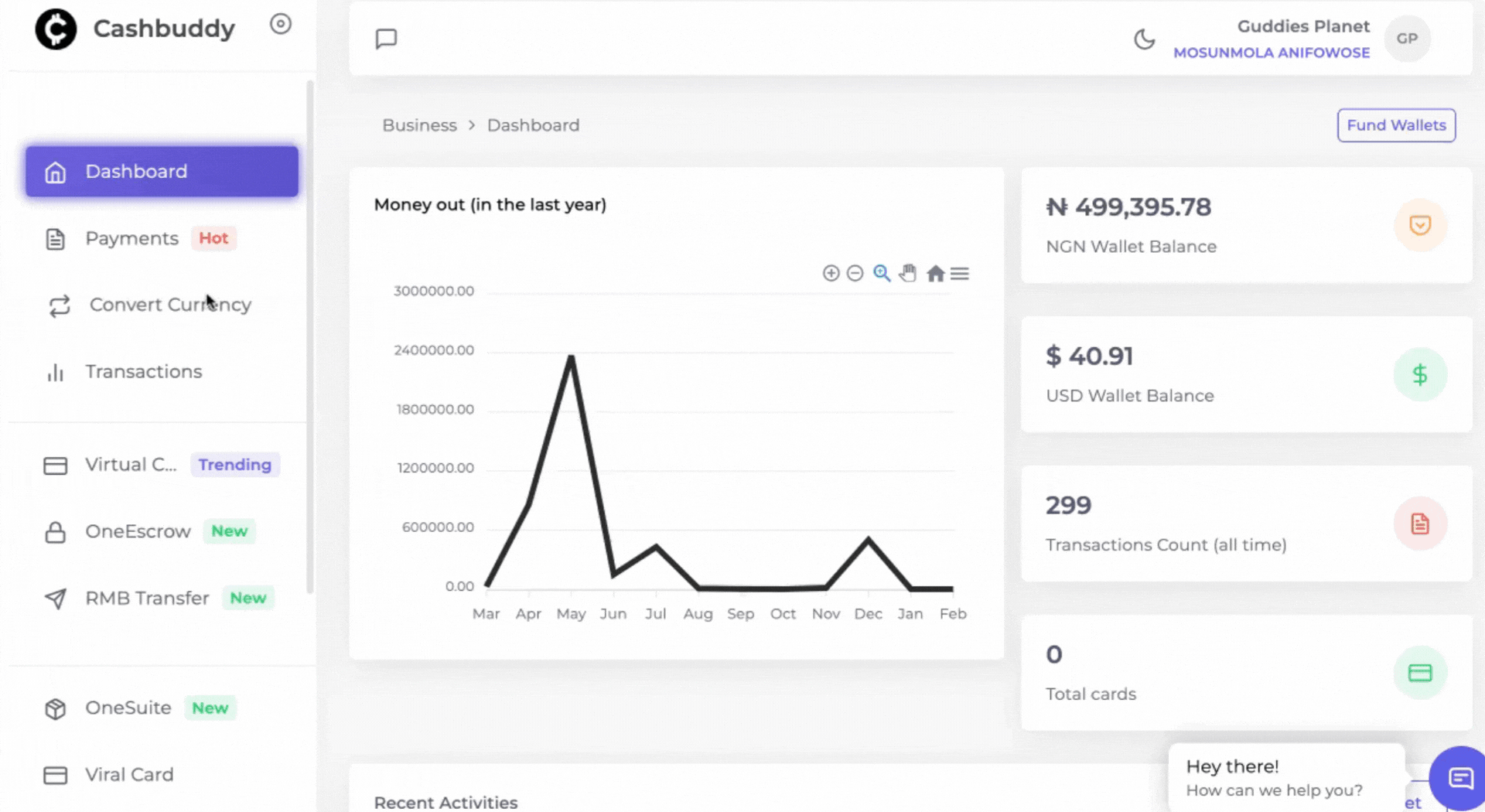Click the Payments document icon
The image size is (1485, 812).
(x=55, y=239)
